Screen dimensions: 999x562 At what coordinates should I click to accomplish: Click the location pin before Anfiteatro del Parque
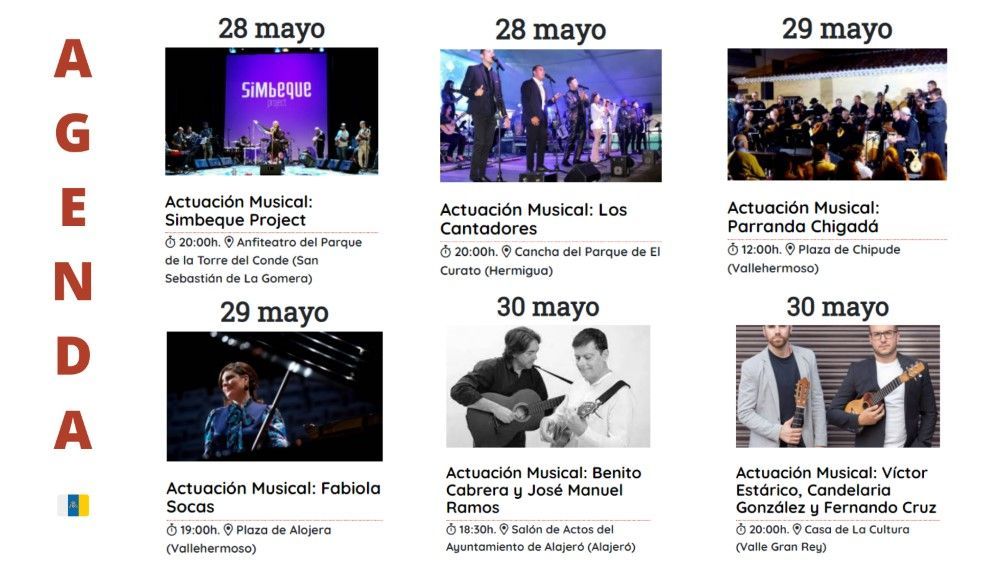tap(229, 242)
